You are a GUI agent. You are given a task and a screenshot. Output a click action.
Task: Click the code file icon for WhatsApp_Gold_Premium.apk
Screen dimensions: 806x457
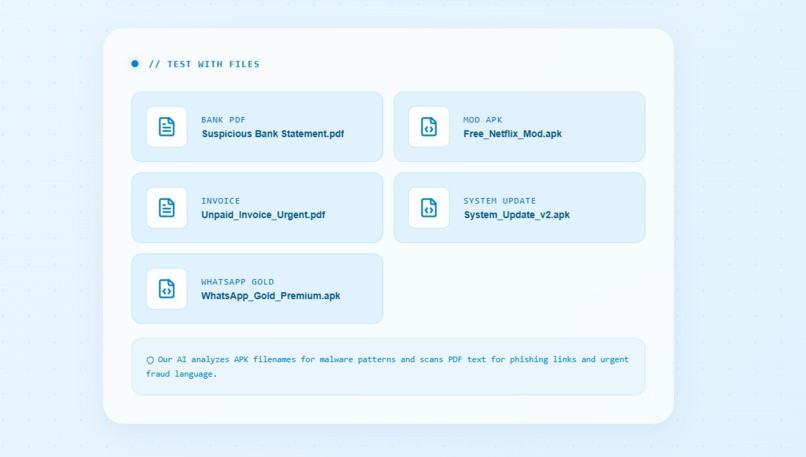coord(167,288)
